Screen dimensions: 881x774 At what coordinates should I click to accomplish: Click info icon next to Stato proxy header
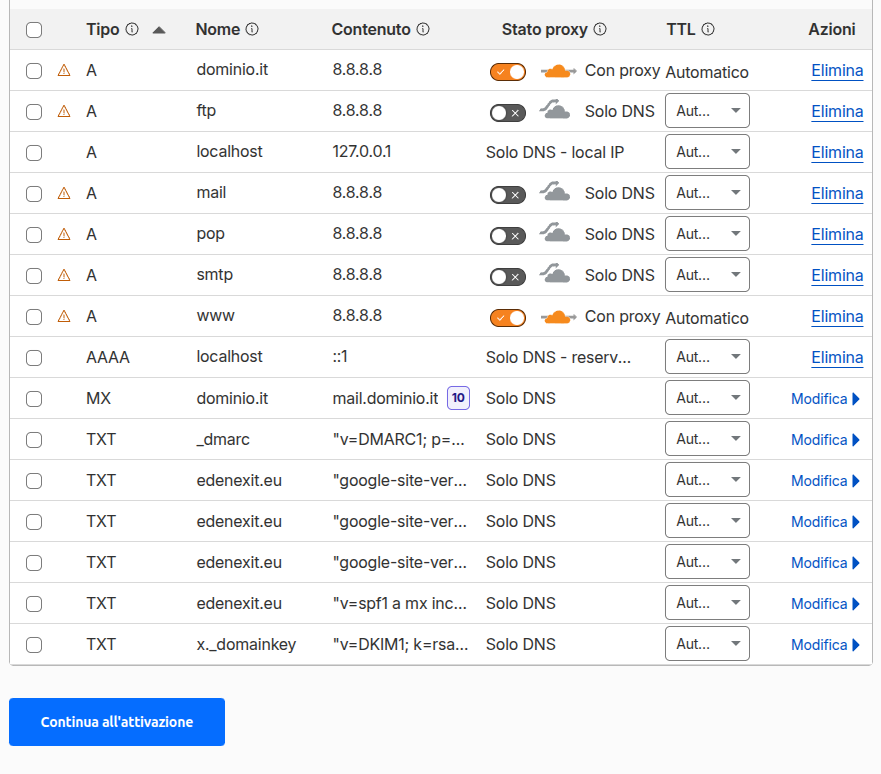(600, 29)
